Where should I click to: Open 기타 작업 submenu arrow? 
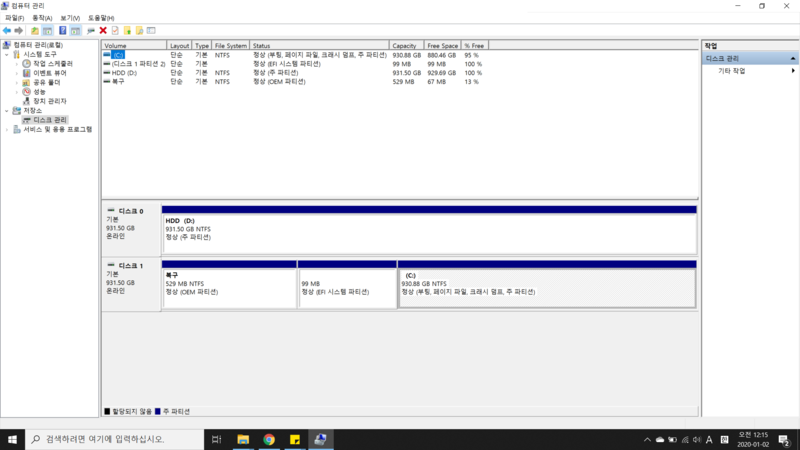coord(793,71)
